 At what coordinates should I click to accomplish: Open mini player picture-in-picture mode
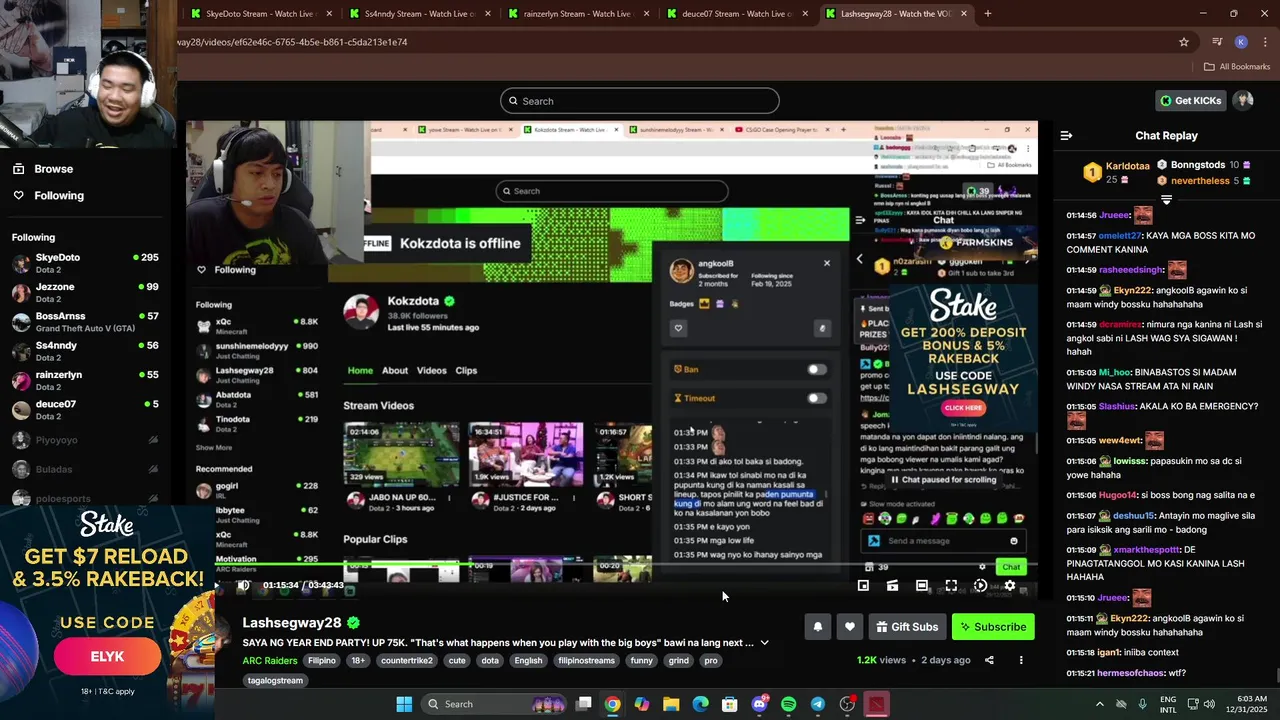[863, 586]
